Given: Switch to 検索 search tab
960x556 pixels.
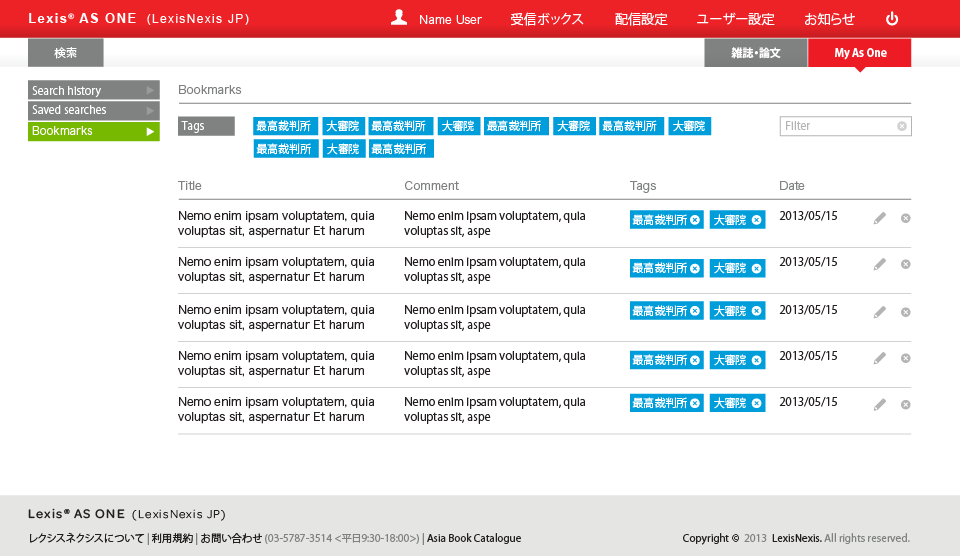Looking at the screenshot, I should [x=66, y=53].
